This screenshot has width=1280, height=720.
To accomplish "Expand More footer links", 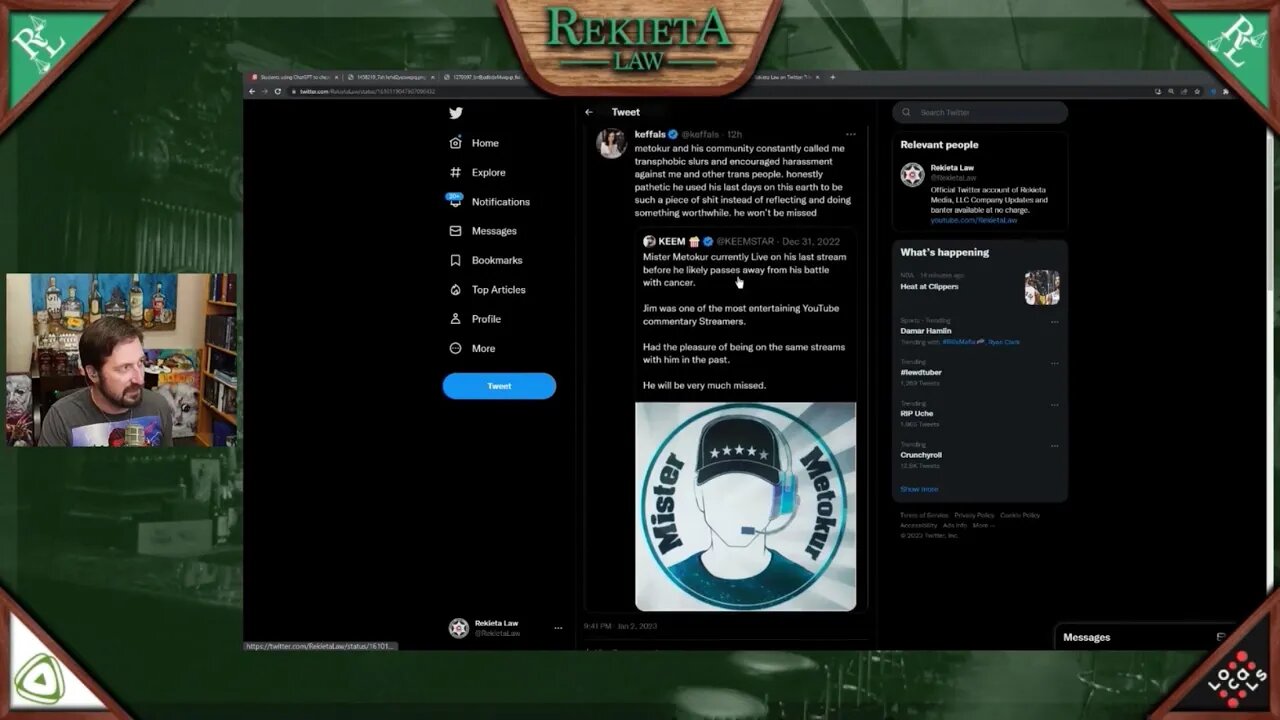I will point(983,525).
